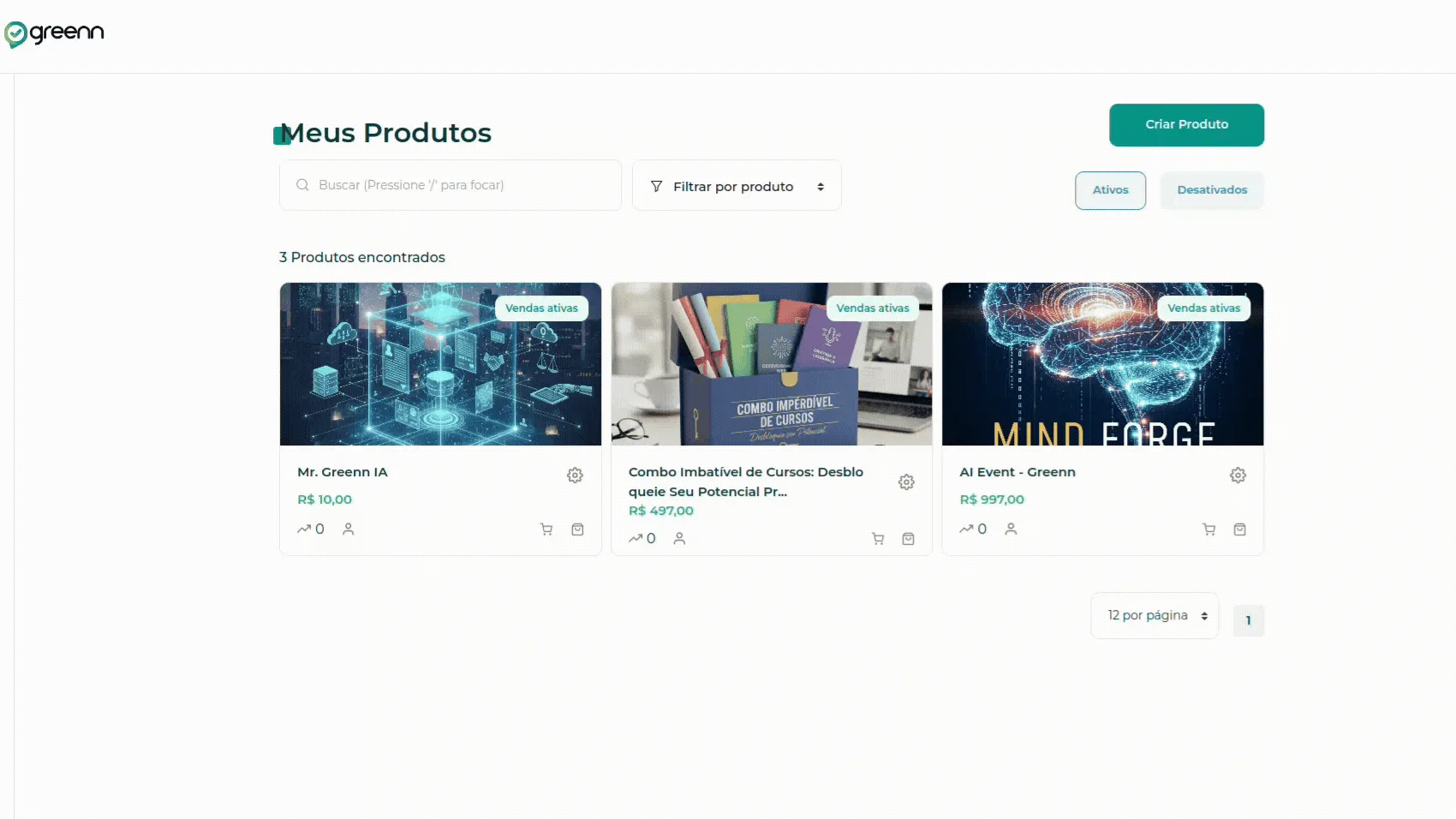Viewport: 1456px width, 819px height.
Task: Click the cart icon on Mr. Greenn IA card
Action: tap(546, 529)
